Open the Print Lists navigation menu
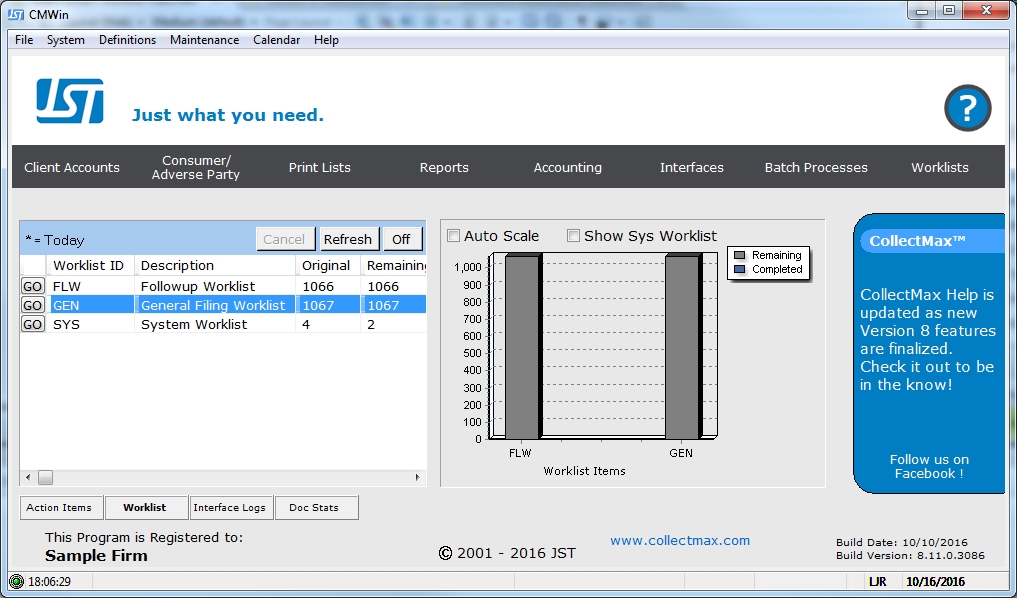 pos(319,167)
